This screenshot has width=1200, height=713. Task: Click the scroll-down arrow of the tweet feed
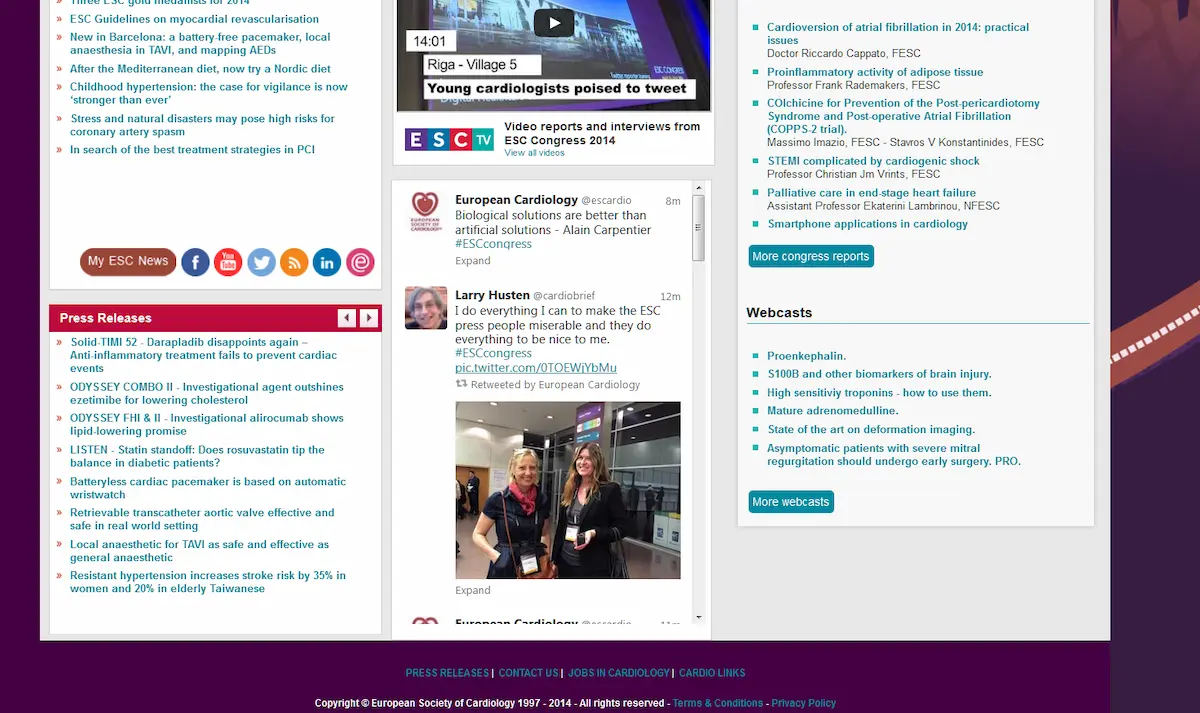pos(698,617)
